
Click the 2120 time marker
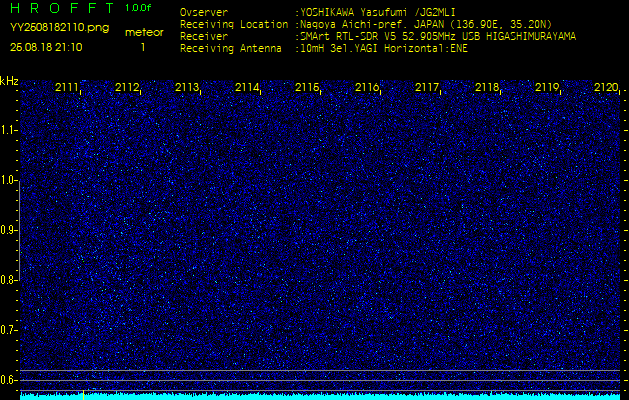(x=606, y=87)
